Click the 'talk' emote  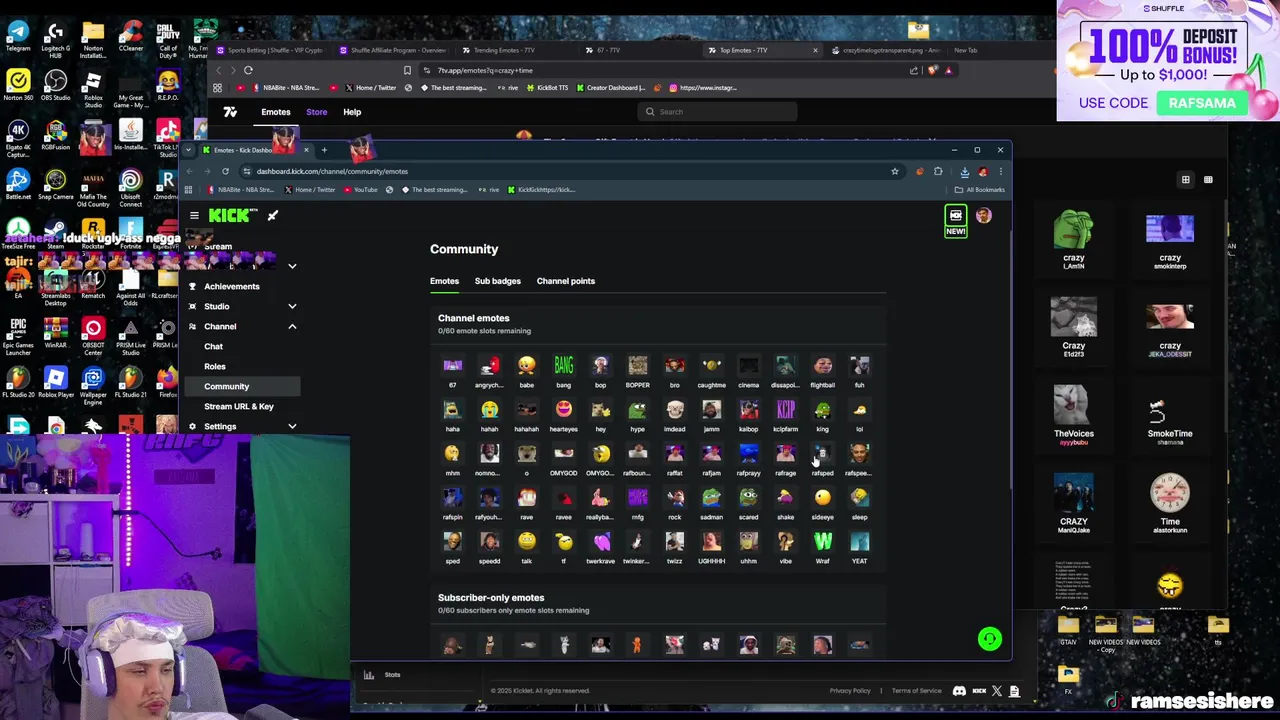[x=527, y=542]
